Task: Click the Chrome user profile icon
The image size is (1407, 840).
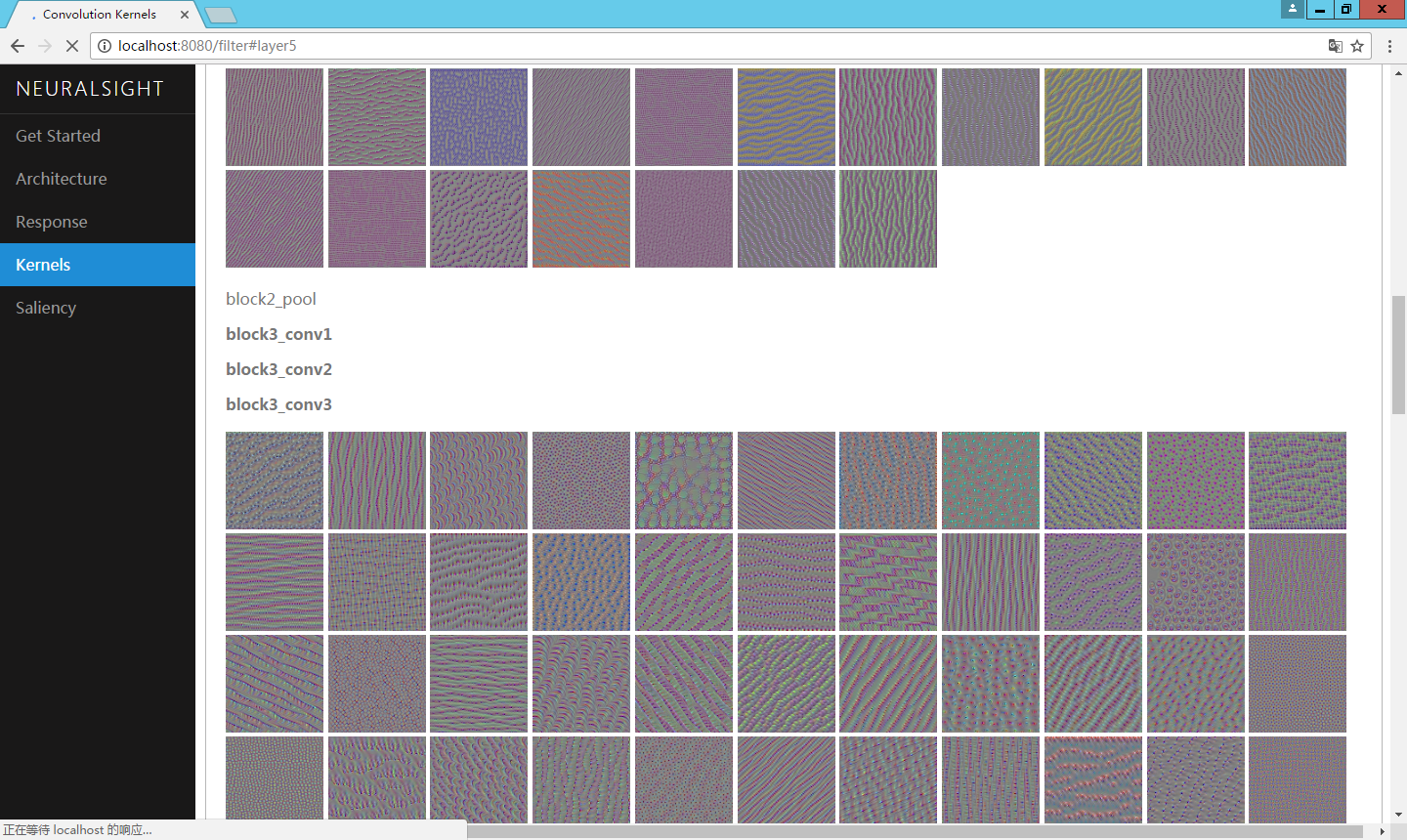Action: pos(1293,9)
